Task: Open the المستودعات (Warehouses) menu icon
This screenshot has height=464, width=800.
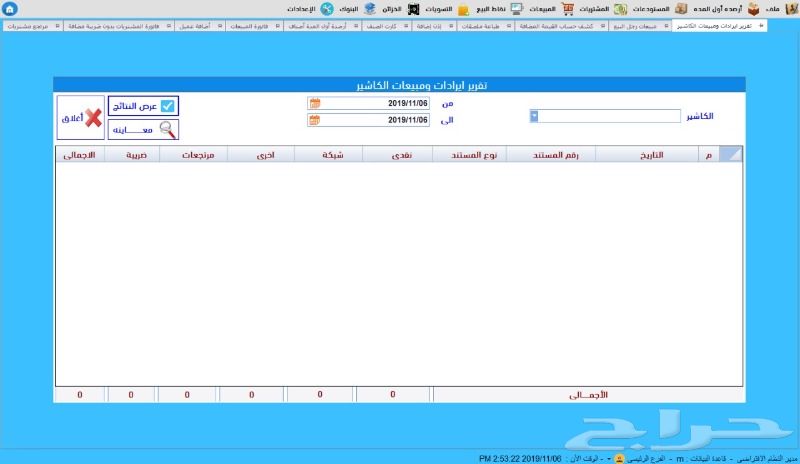Action: [x=681, y=9]
